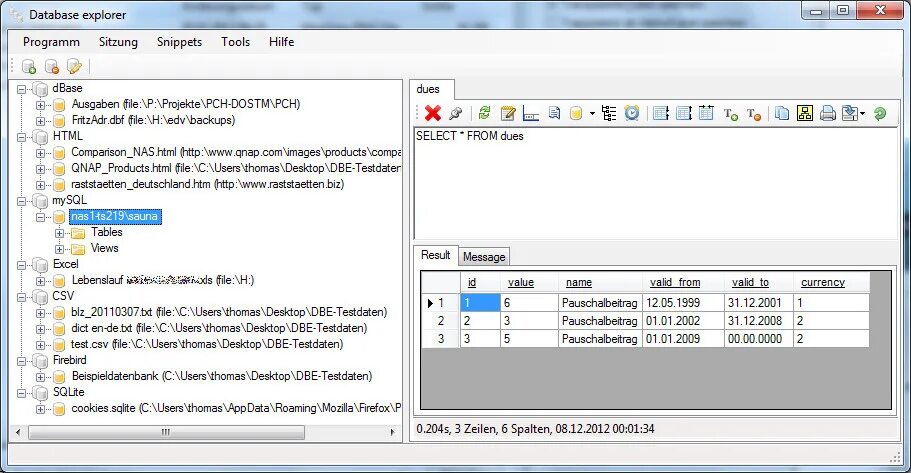Click the printer icon in query toolbar

[828, 113]
